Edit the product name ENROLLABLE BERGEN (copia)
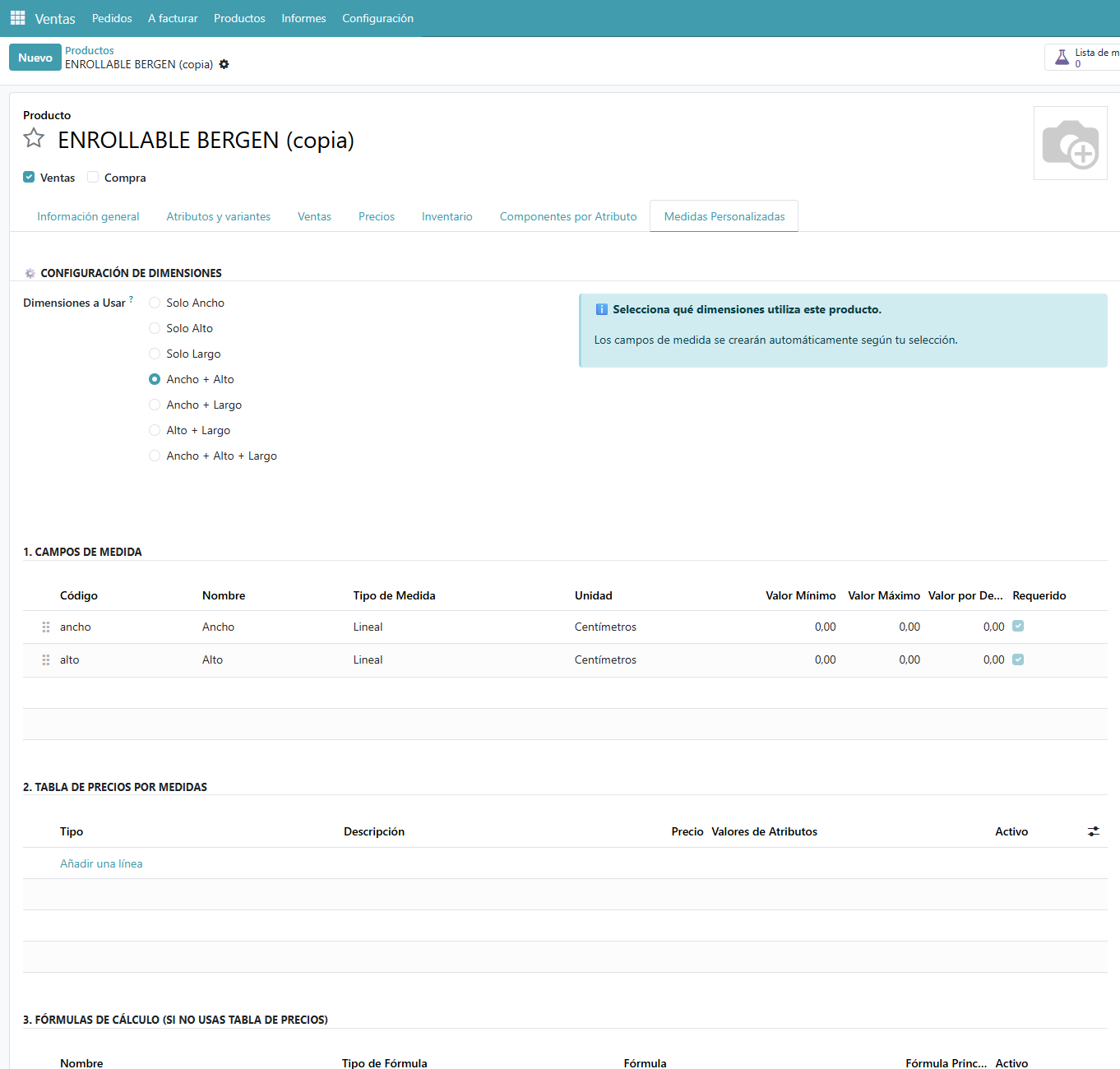 206,140
